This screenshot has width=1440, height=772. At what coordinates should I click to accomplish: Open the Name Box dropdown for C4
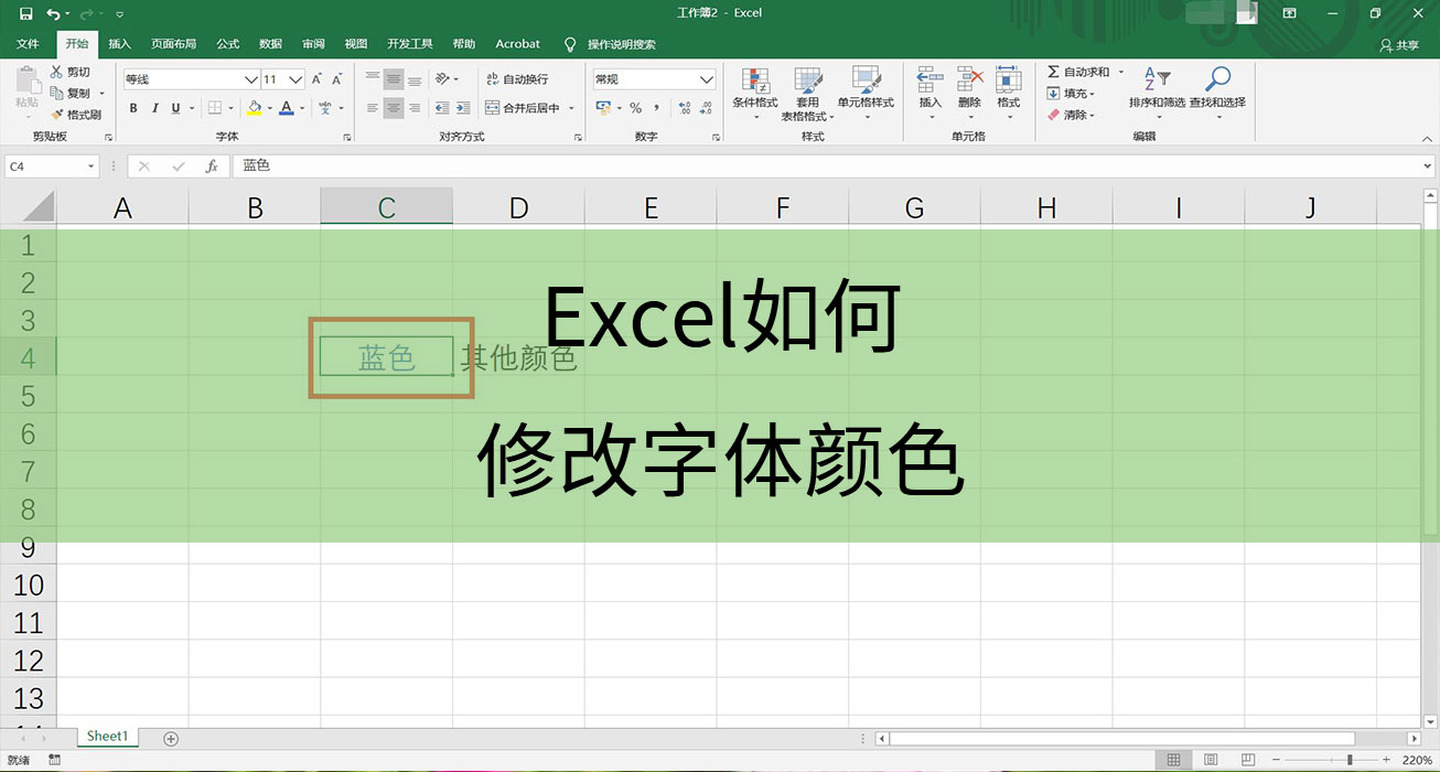[x=91, y=166]
